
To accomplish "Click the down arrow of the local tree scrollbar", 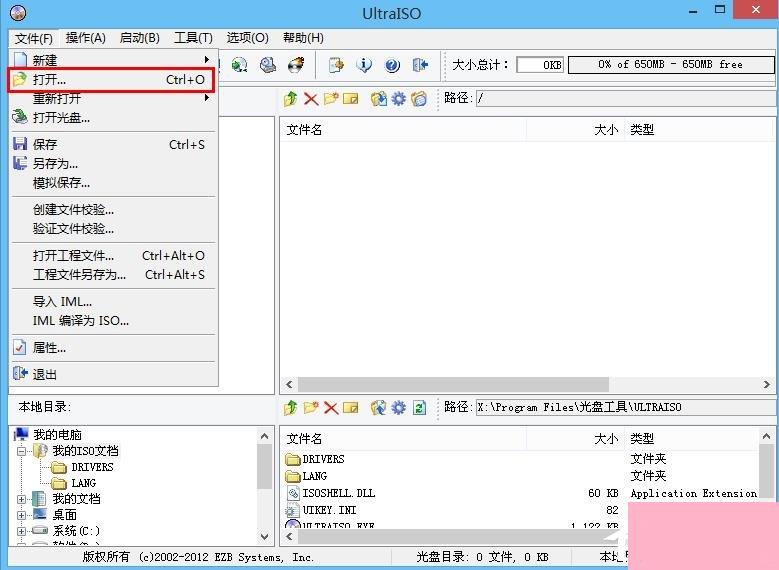I will point(265,536).
